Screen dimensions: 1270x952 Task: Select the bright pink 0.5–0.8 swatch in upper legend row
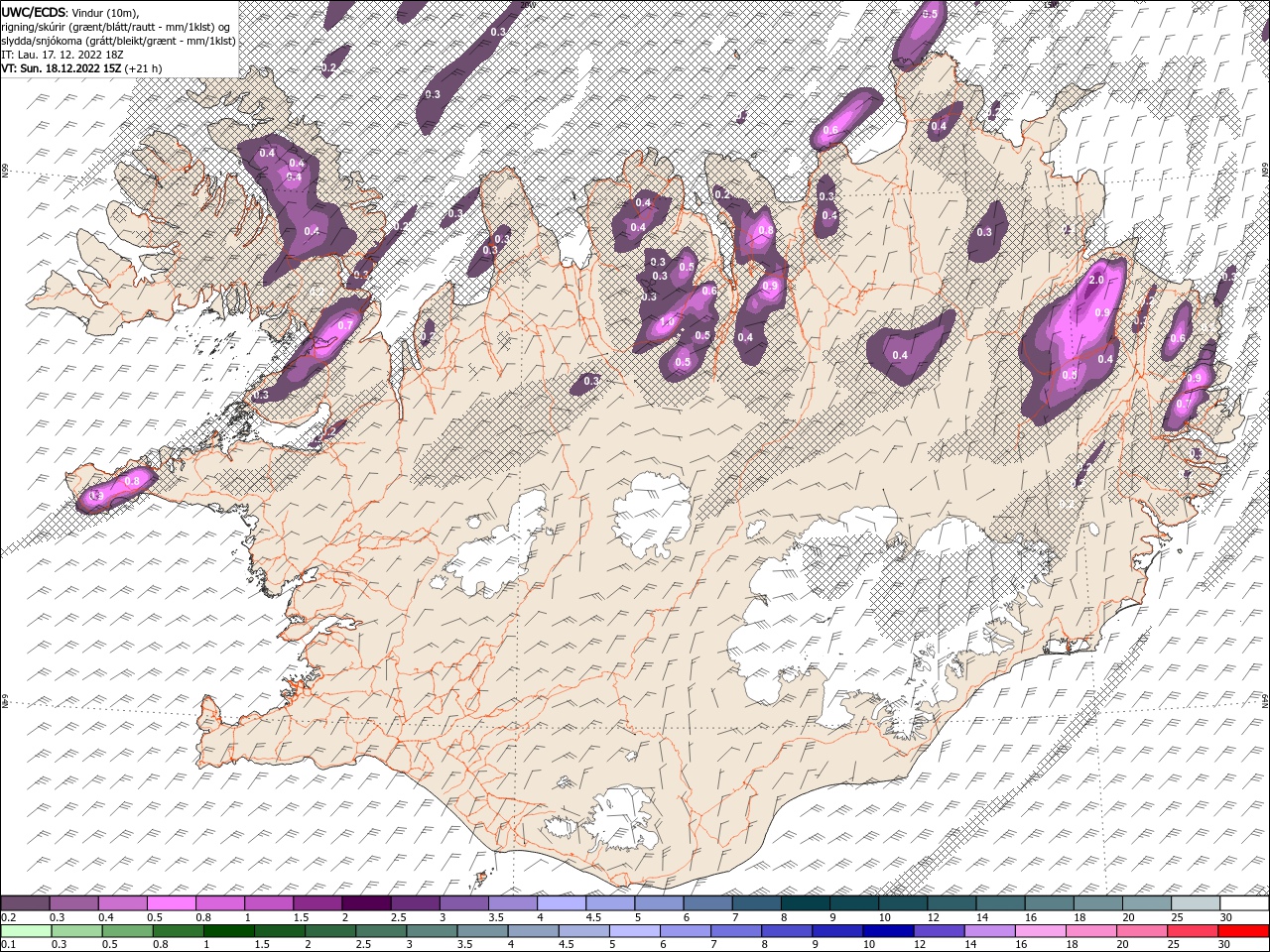tap(172, 903)
